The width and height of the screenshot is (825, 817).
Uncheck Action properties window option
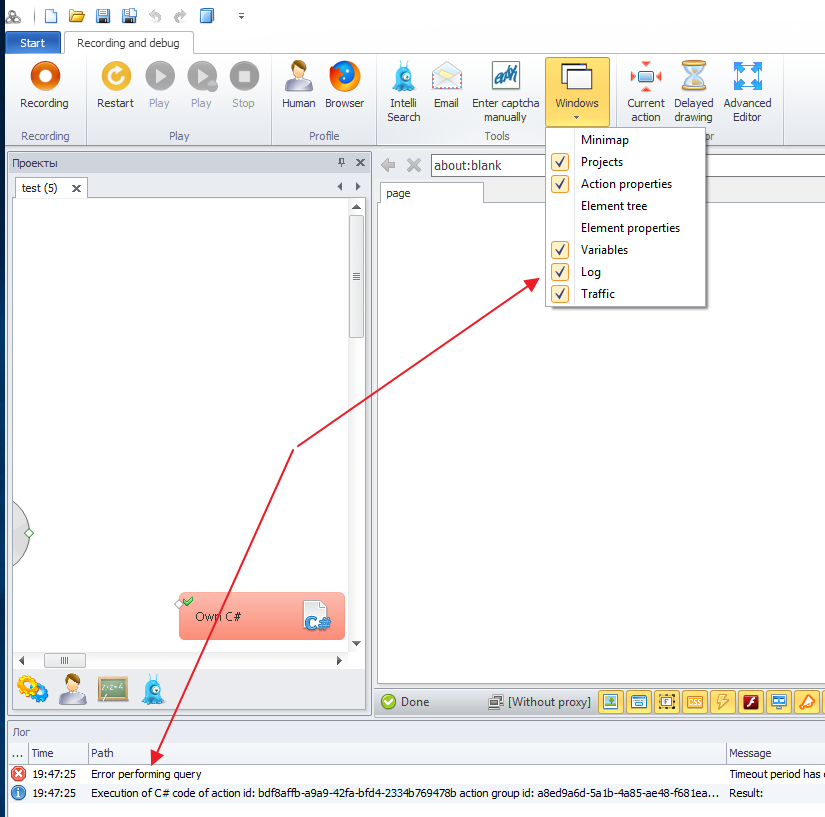click(x=626, y=184)
